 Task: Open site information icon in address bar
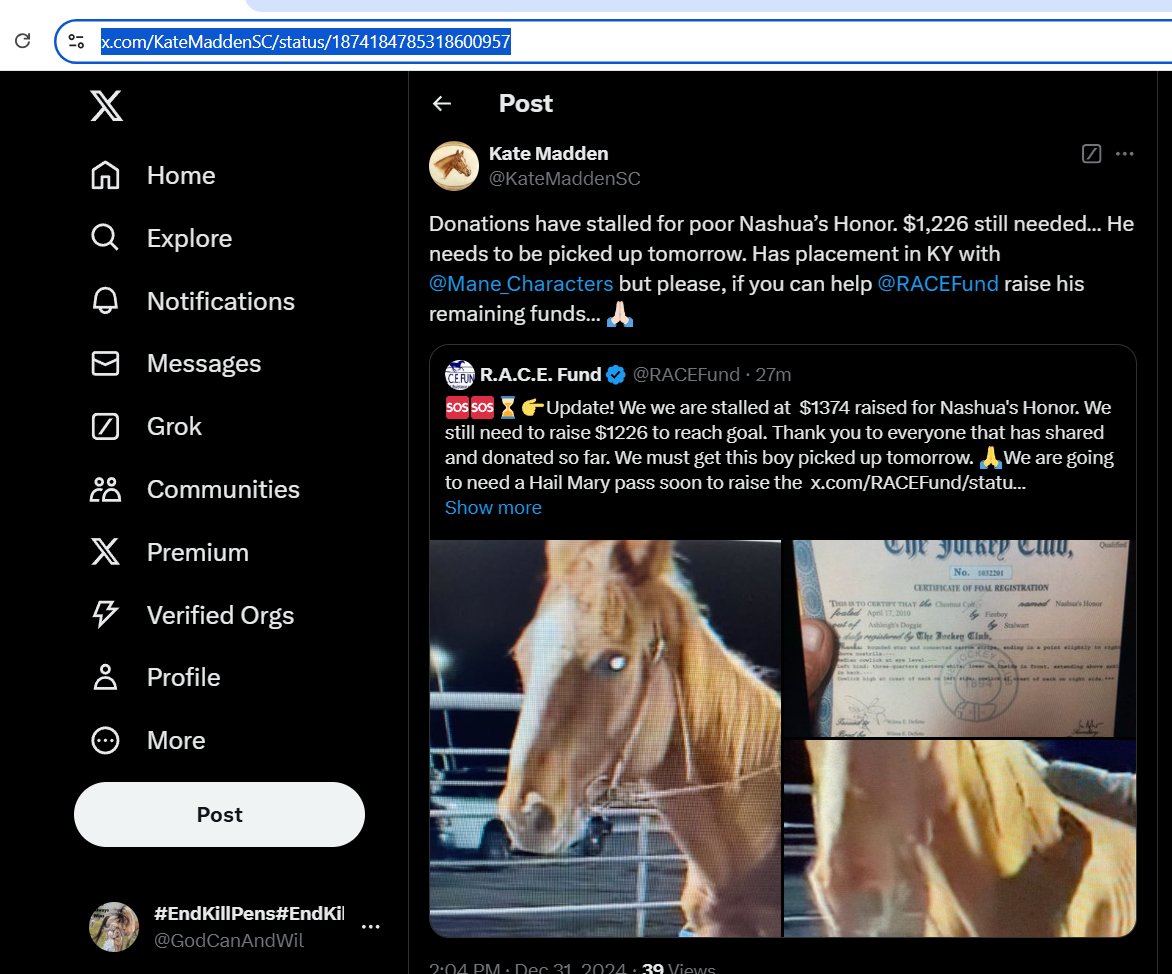tap(76, 41)
